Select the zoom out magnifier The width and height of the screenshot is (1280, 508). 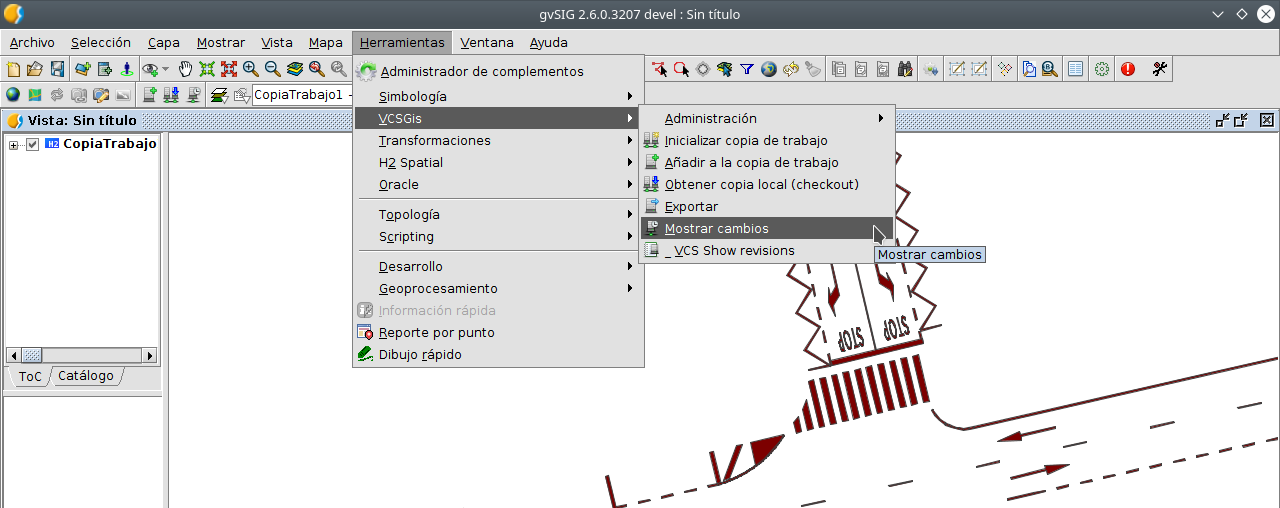[273, 69]
